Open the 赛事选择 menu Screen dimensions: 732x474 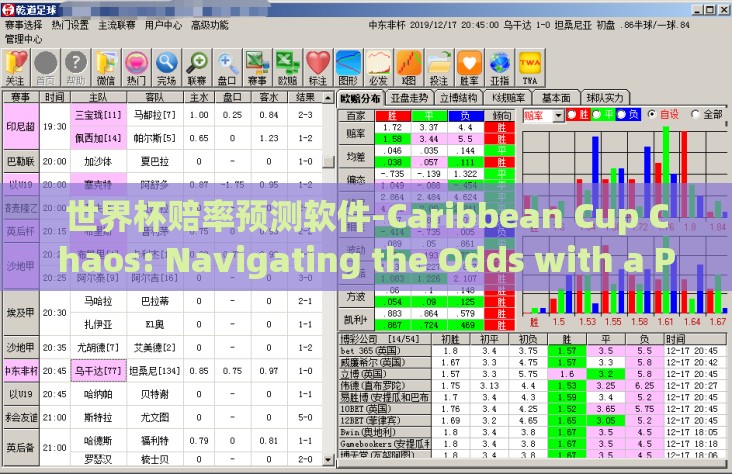click(x=23, y=25)
